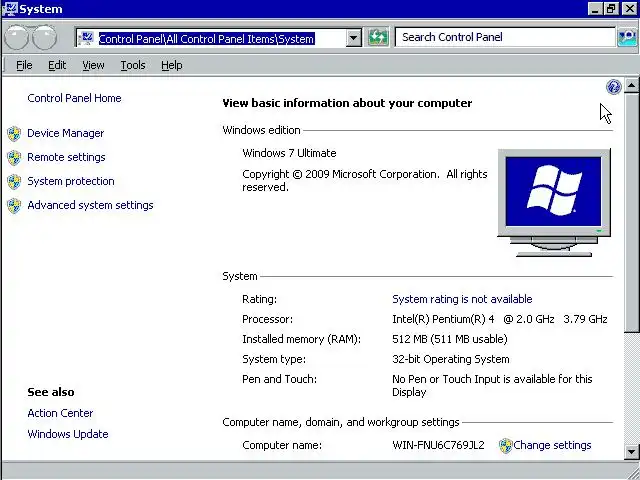Open the help question mark icon
Image resolution: width=640 pixels, height=480 pixels.
click(x=613, y=87)
